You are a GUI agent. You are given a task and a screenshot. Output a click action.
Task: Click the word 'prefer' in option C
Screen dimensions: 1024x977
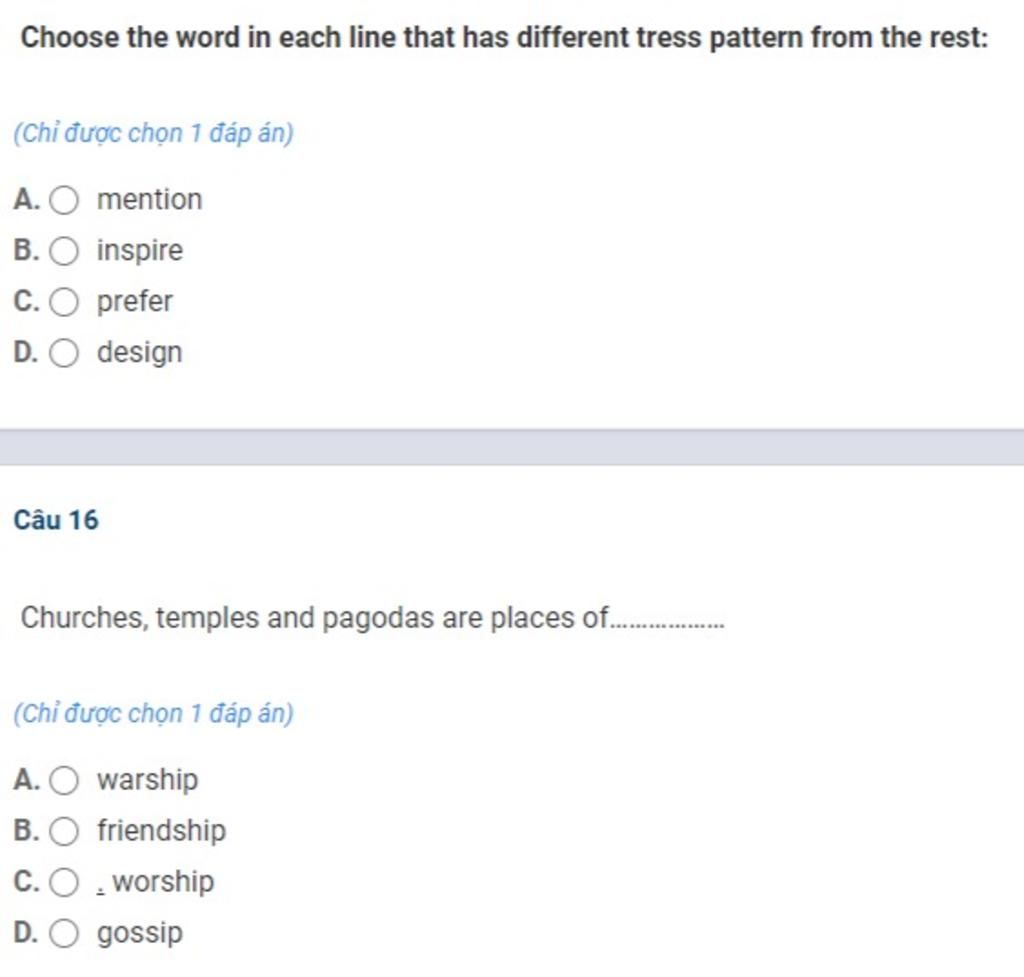coord(135,302)
